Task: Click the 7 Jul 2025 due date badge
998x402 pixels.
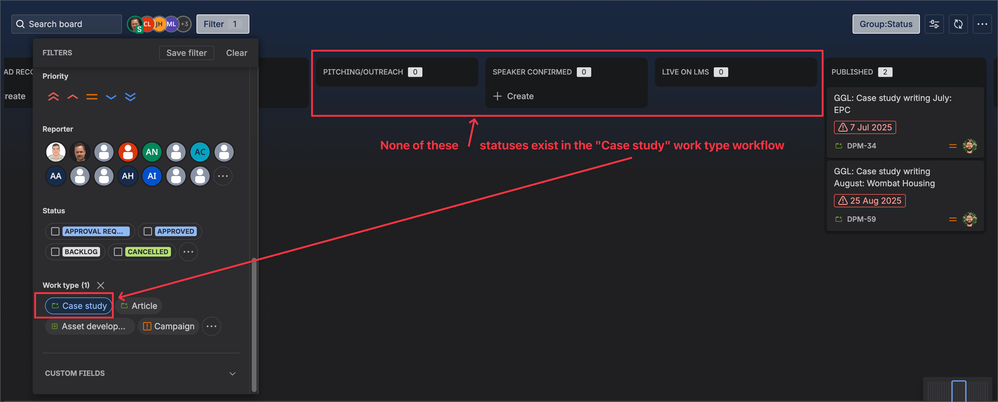Action: (x=865, y=127)
